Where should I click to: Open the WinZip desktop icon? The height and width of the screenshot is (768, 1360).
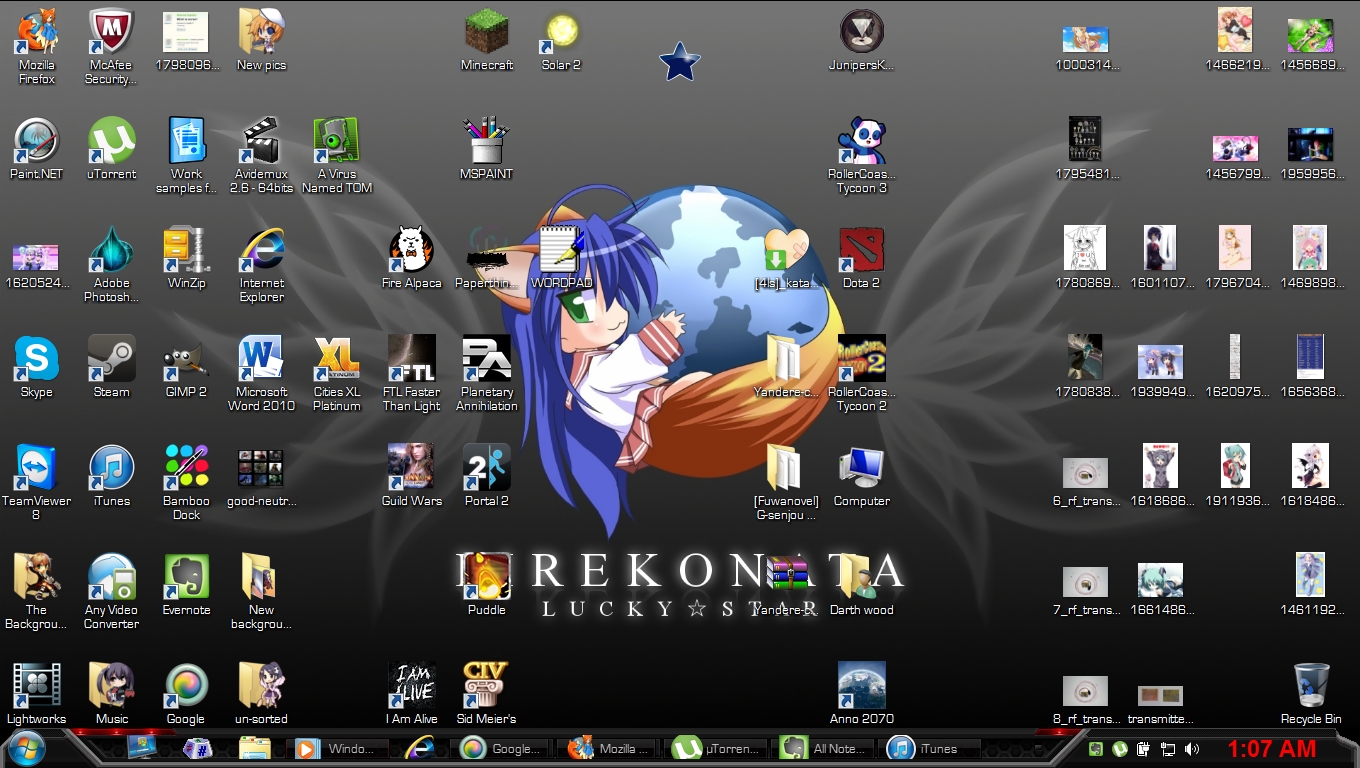186,257
